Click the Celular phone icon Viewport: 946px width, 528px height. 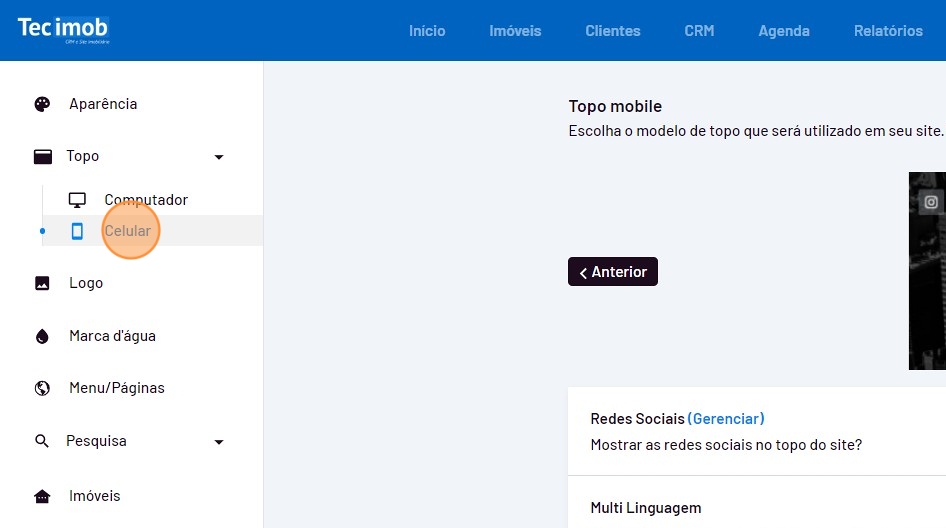pos(77,231)
